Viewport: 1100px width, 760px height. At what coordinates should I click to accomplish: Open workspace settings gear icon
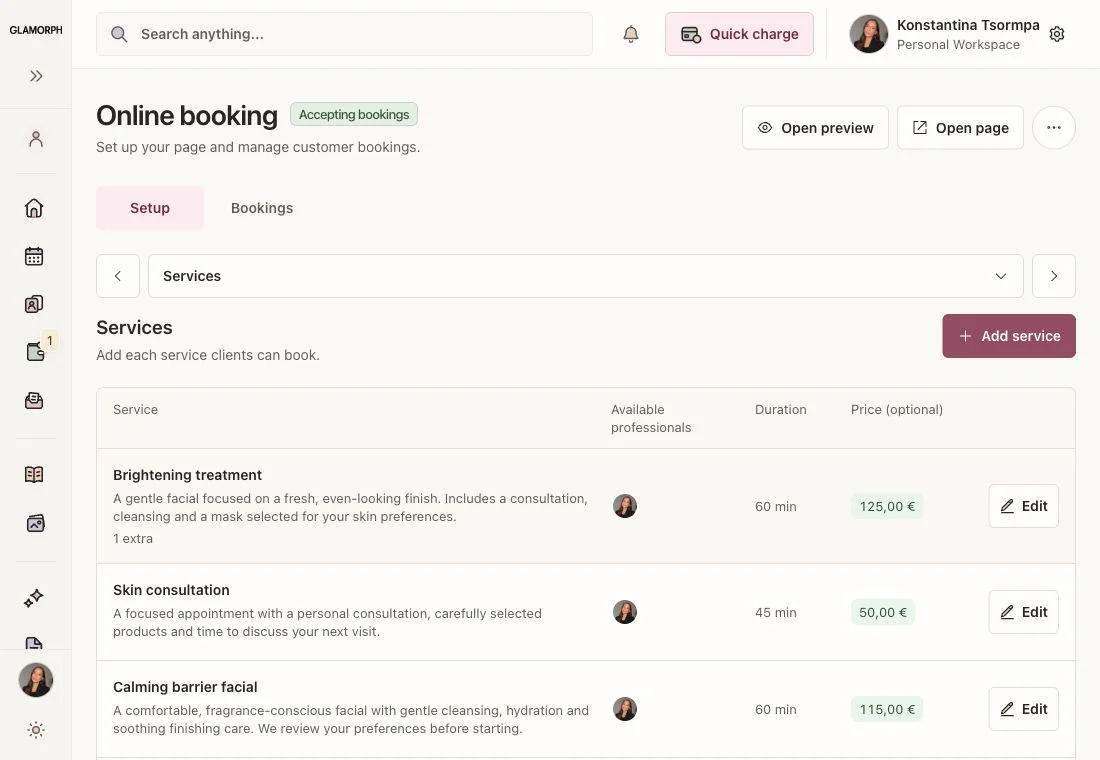click(1057, 34)
